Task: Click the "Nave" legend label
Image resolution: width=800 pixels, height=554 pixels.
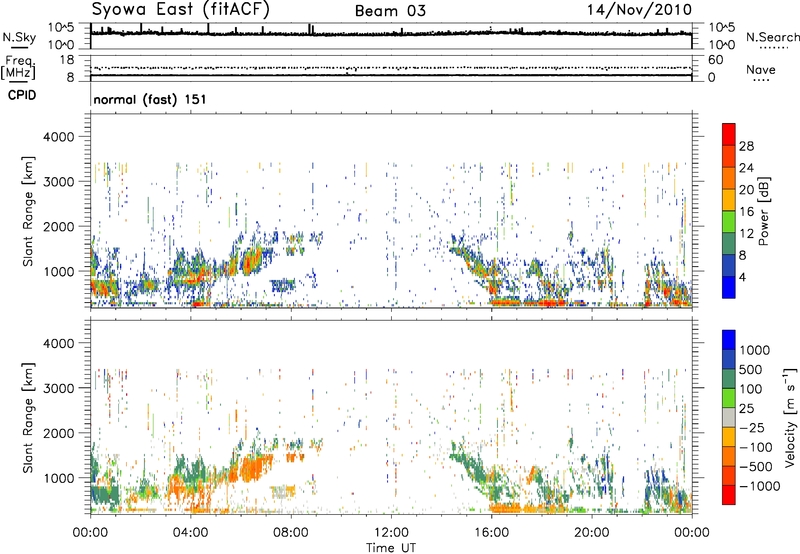Action: (761, 69)
